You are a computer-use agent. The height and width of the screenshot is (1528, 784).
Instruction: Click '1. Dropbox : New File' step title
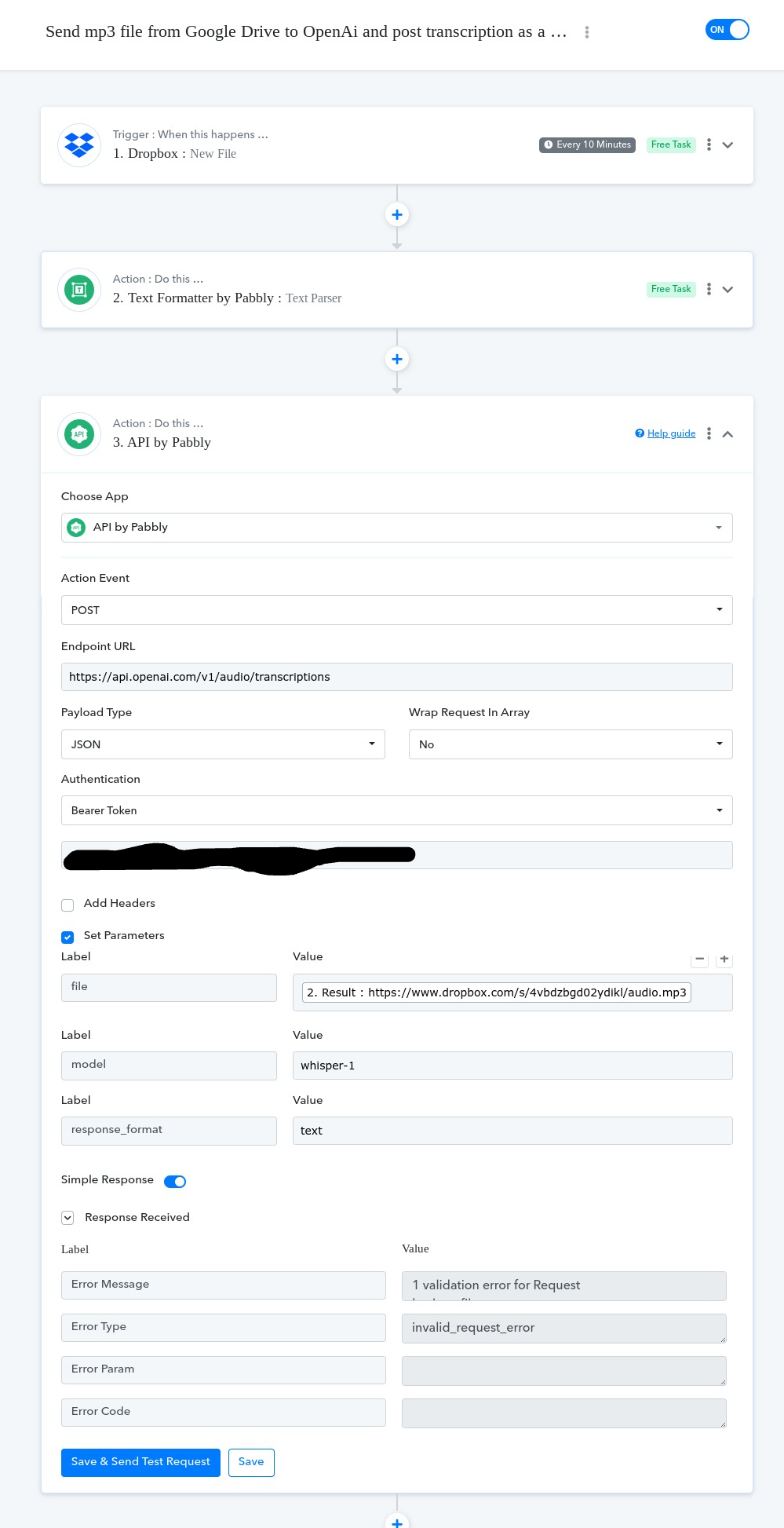tap(174, 154)
